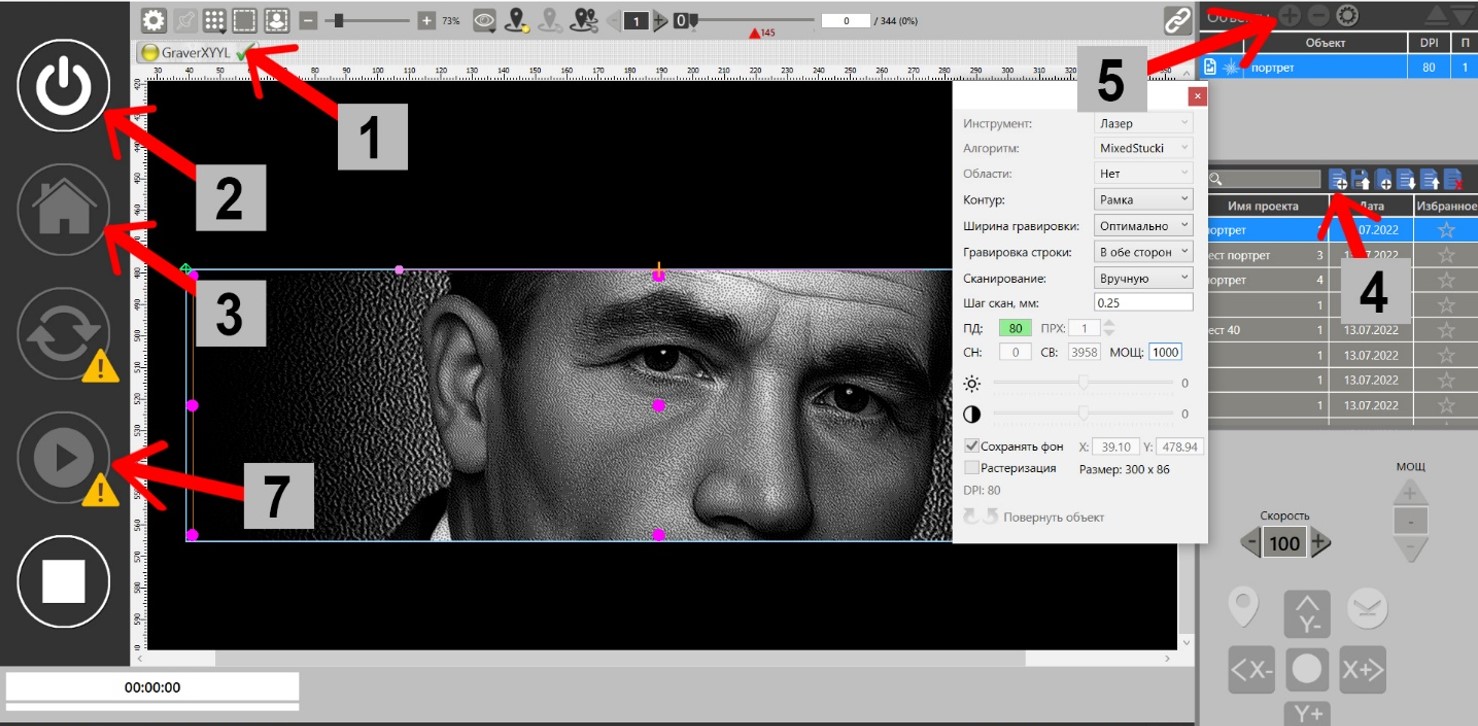Toggle the Сохранять фон checkbox

click(971, 446)
